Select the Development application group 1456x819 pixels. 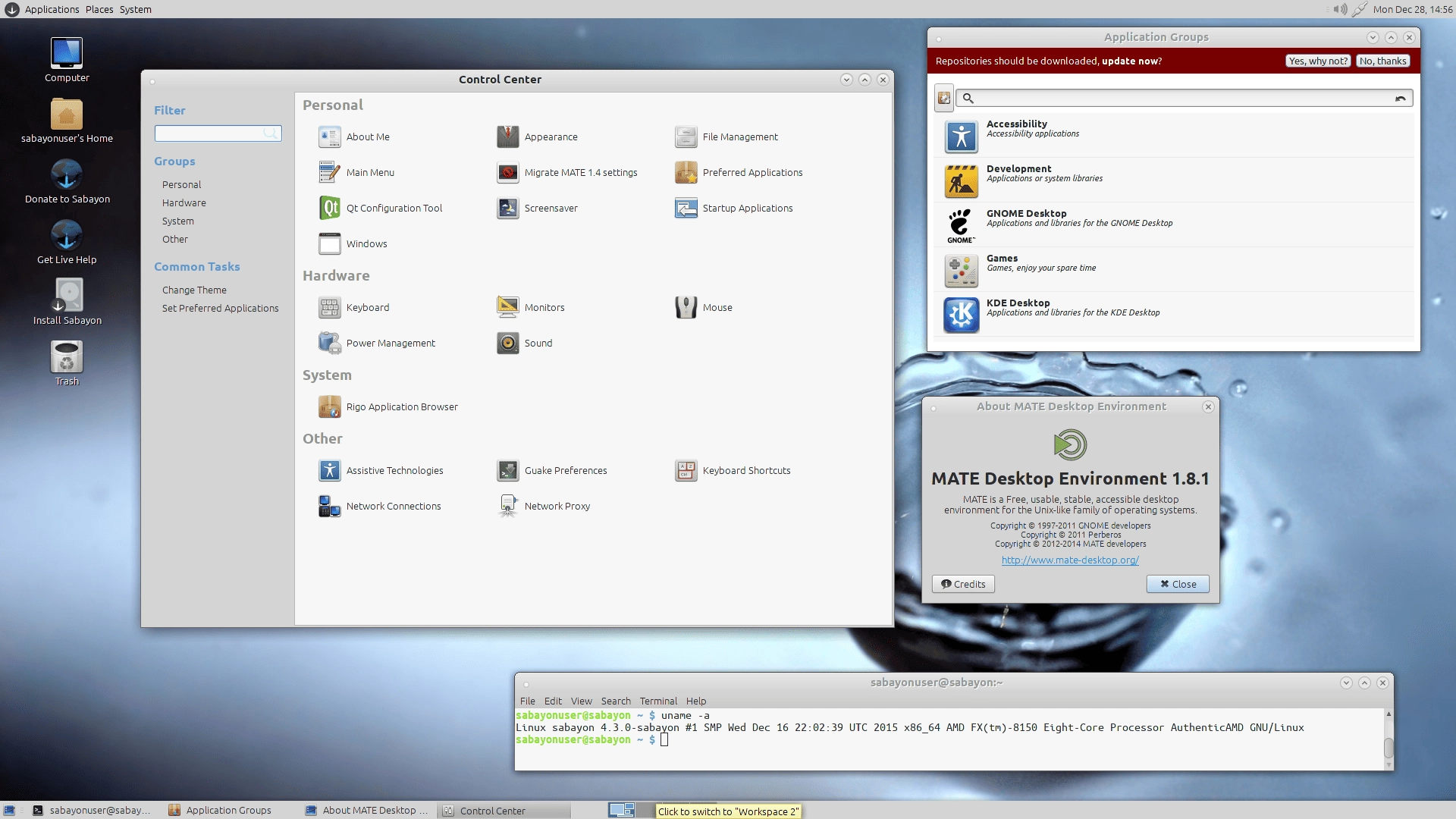[x=1174, y=180]
